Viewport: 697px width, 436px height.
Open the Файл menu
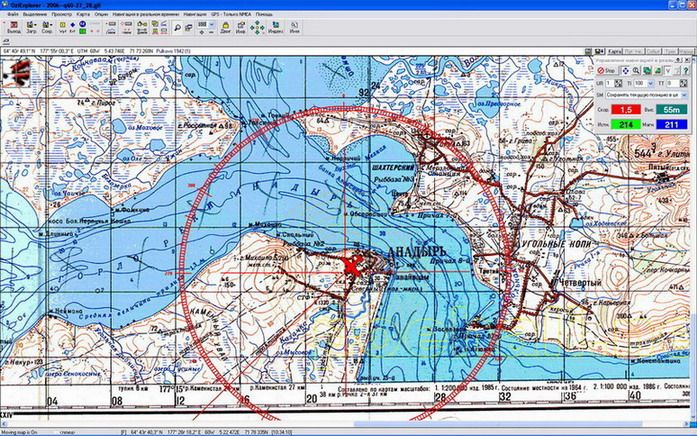click(x=13, y=14)
